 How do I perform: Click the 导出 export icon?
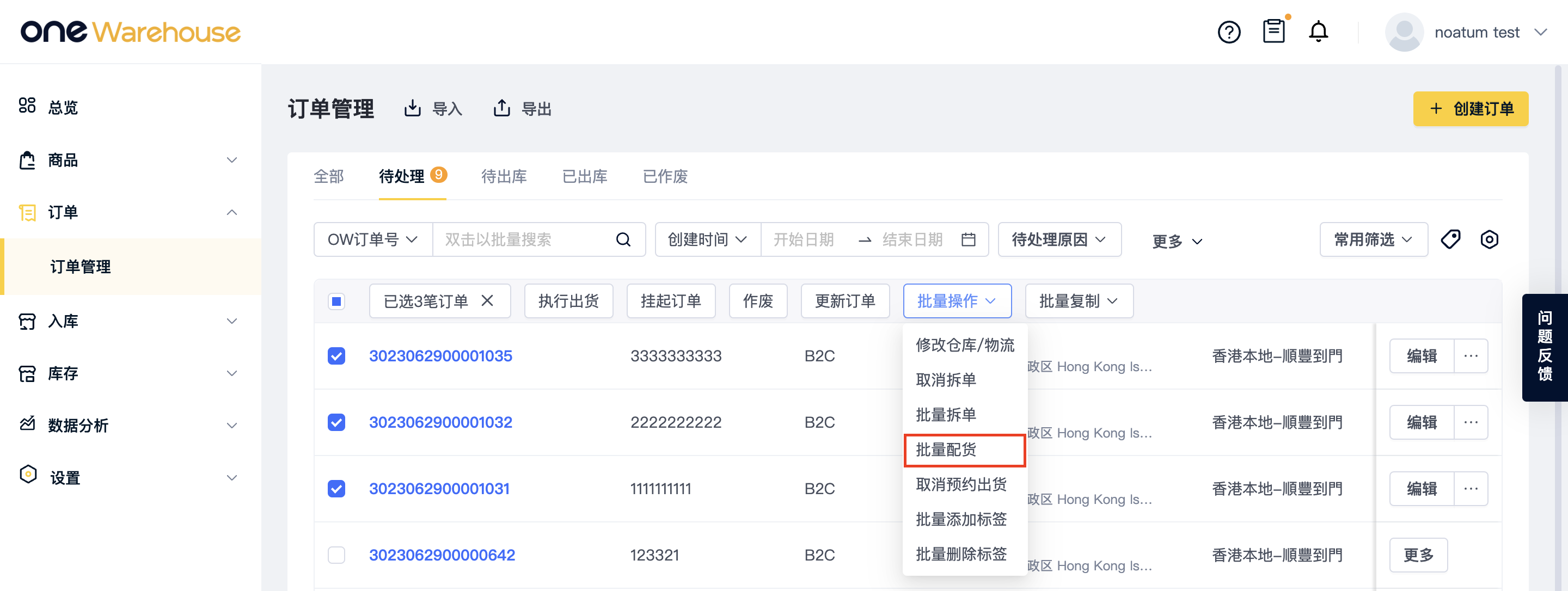pos(501,108)
